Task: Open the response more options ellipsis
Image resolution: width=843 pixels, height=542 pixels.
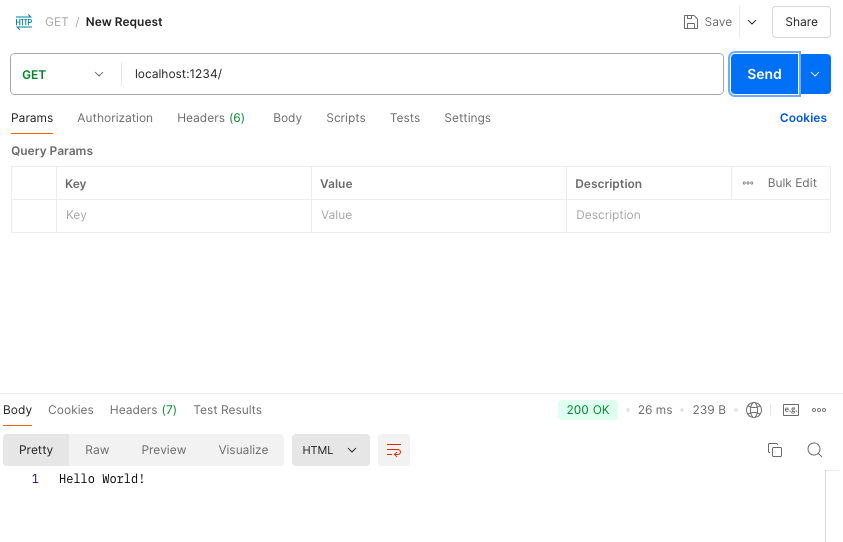Action: 819,410
